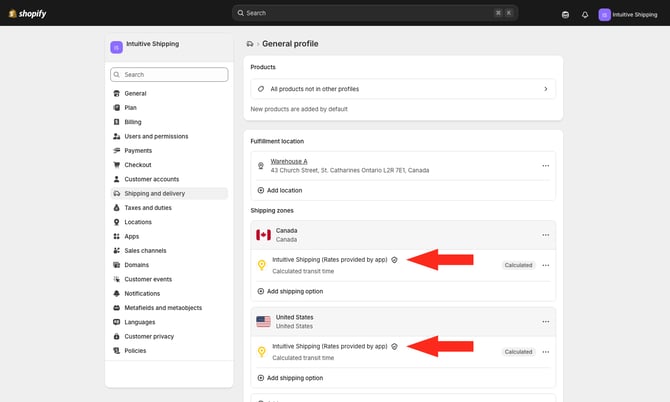Viewport: 670px width, 402px height.
Task: Click the Notifications bell icon in sidebar
Action: (x=116, y=294)
